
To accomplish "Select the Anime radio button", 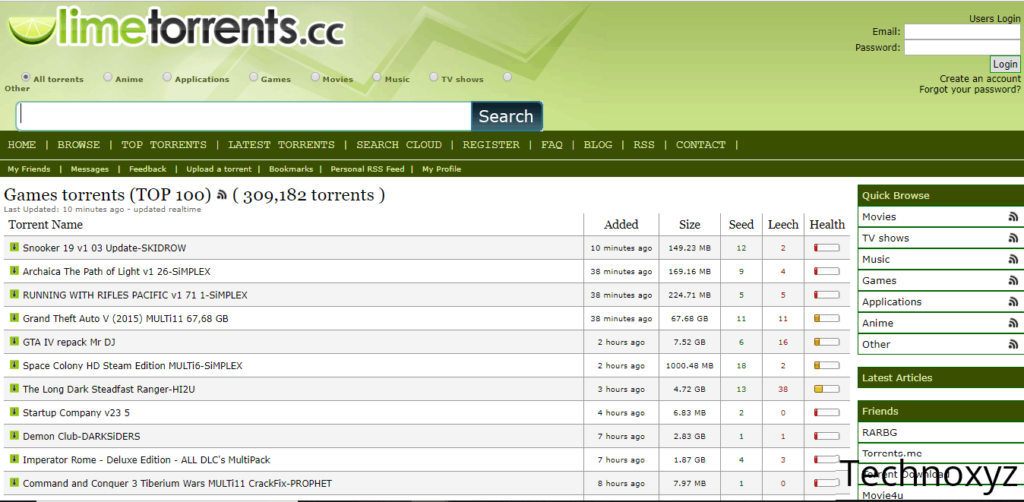I will (108, 77).
